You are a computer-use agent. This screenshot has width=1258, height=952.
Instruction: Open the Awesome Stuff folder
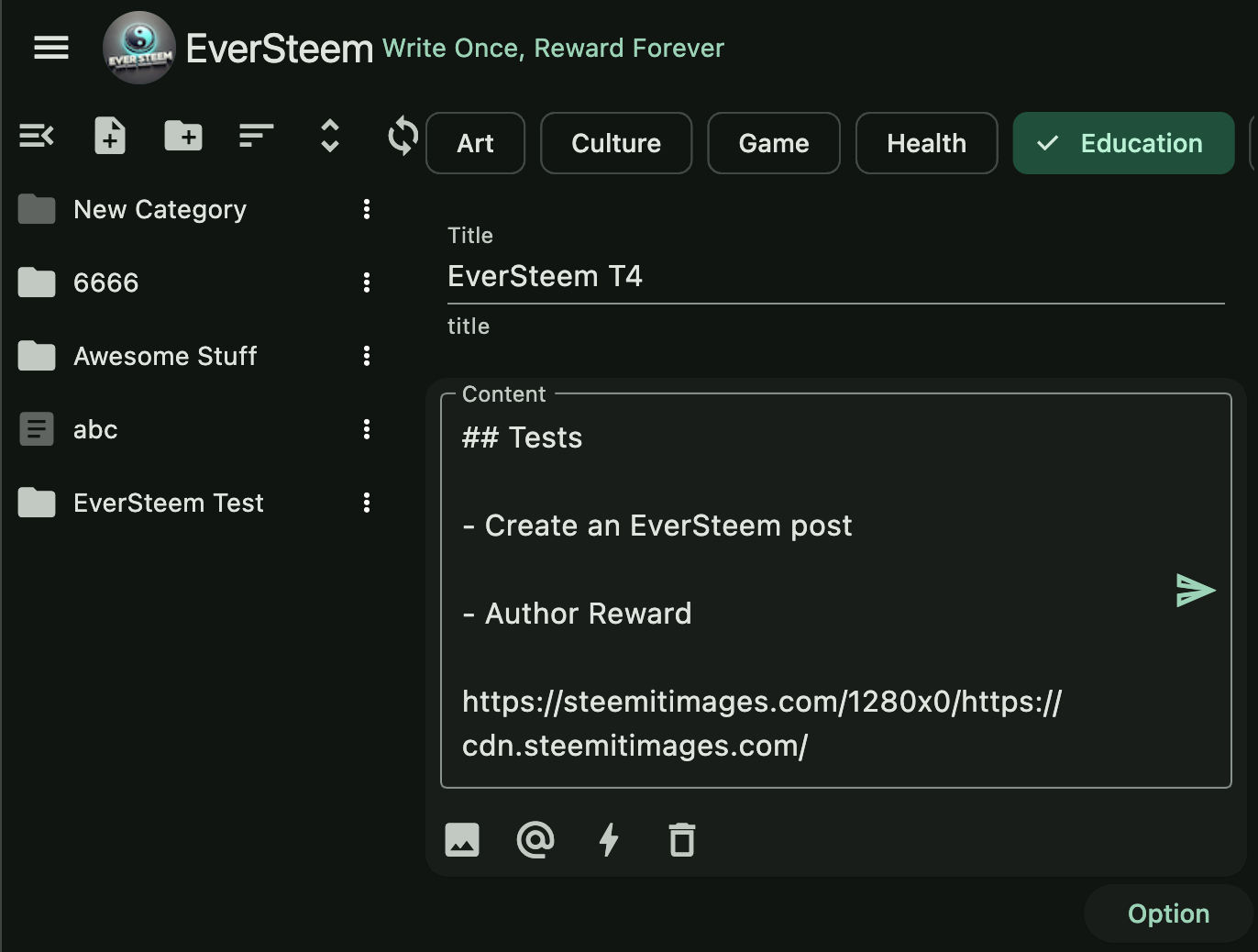click(x=165, y=356)
